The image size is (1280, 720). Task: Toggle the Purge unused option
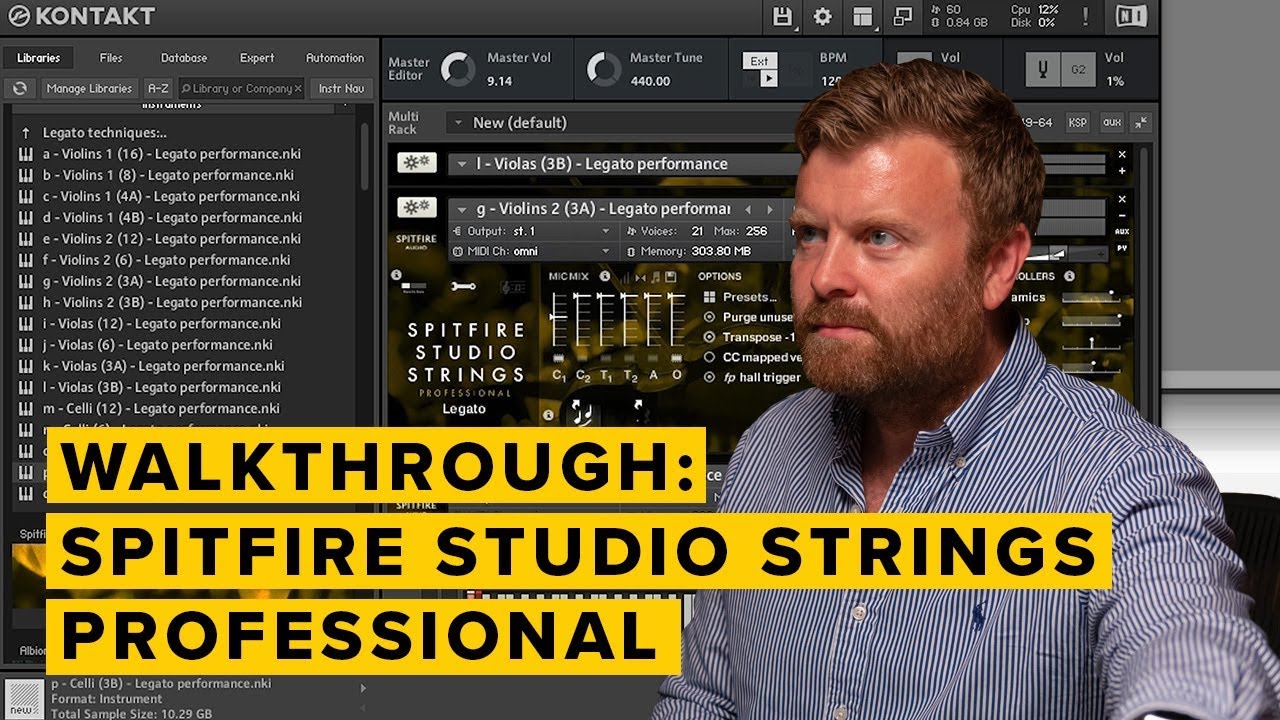coord(710,317)
